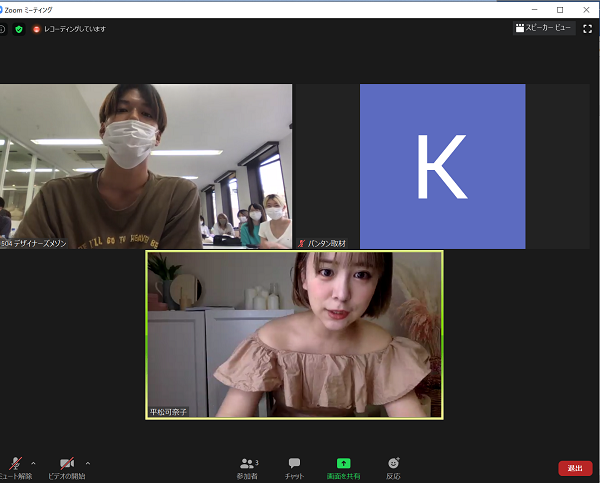Open the chat panel
This screenshot has width=600, height=483.
tap(294, 464)
